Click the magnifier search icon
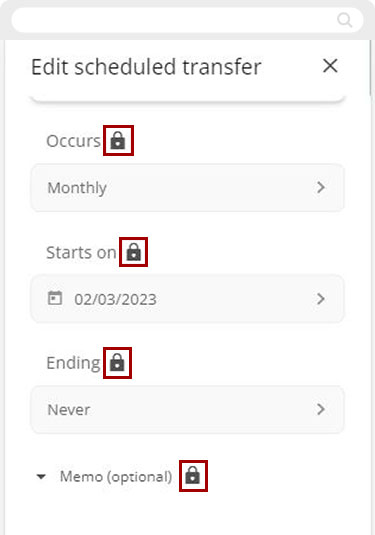This screenshot has height=535, width=375. click(x=345, y=20)
